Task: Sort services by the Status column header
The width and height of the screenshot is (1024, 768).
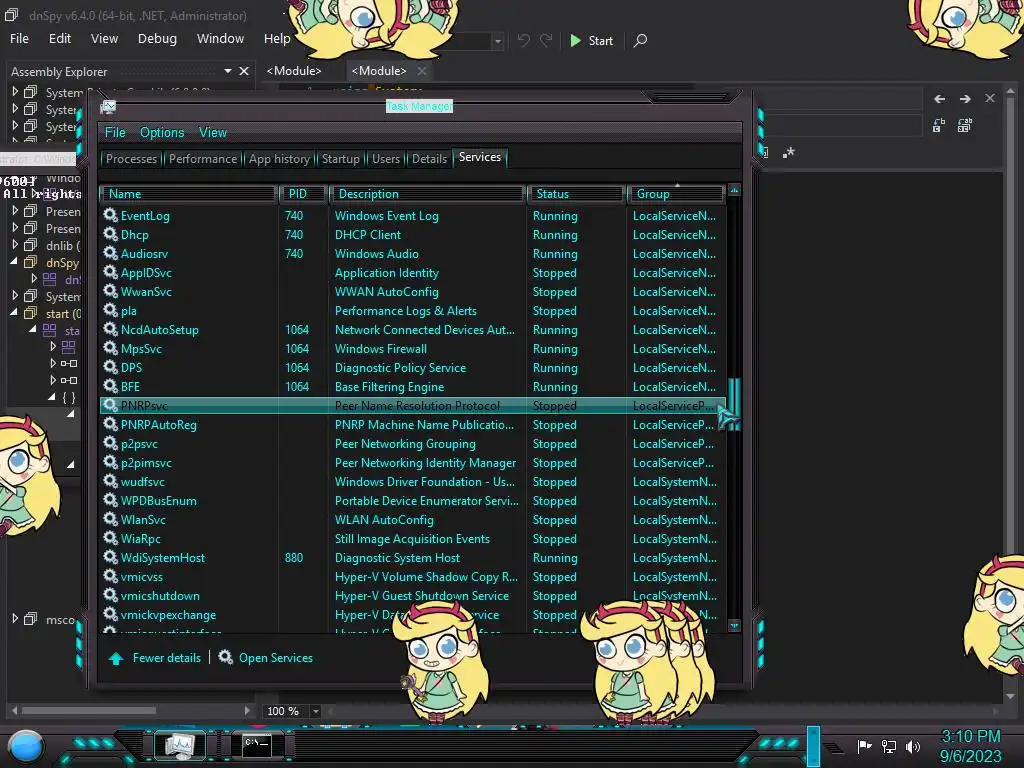Action: pos(576,194)
